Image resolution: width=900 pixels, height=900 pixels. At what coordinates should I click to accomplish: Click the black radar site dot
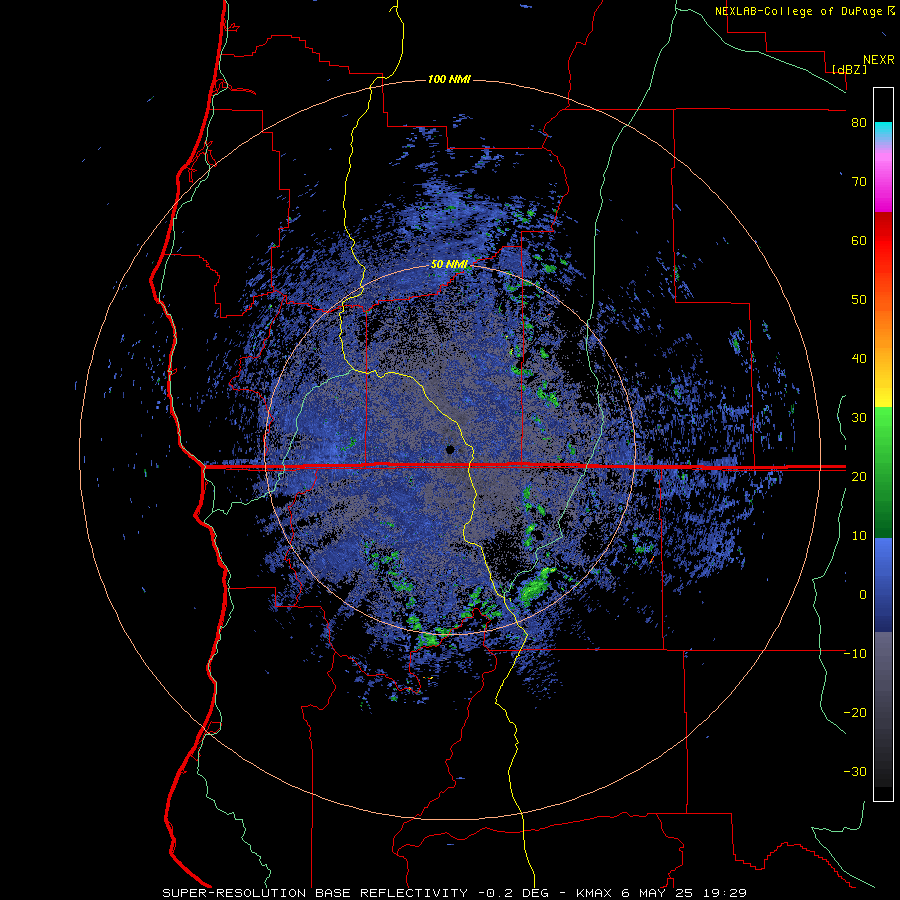pyautogui.click(x=450, y=449)
